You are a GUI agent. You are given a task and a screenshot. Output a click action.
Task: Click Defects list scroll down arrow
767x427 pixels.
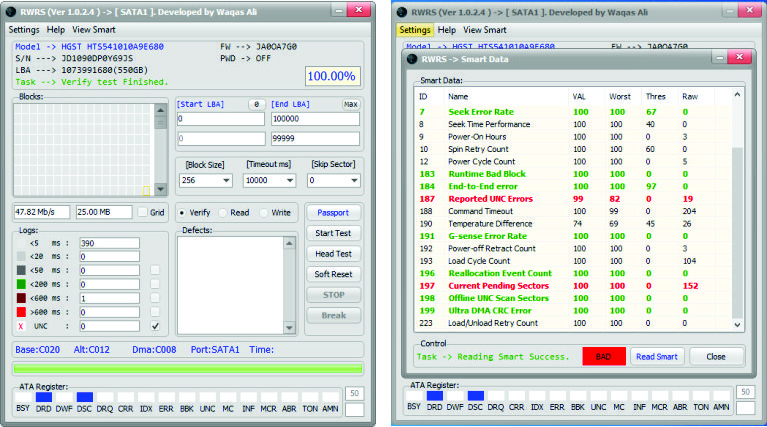click(x=290, y=328)
